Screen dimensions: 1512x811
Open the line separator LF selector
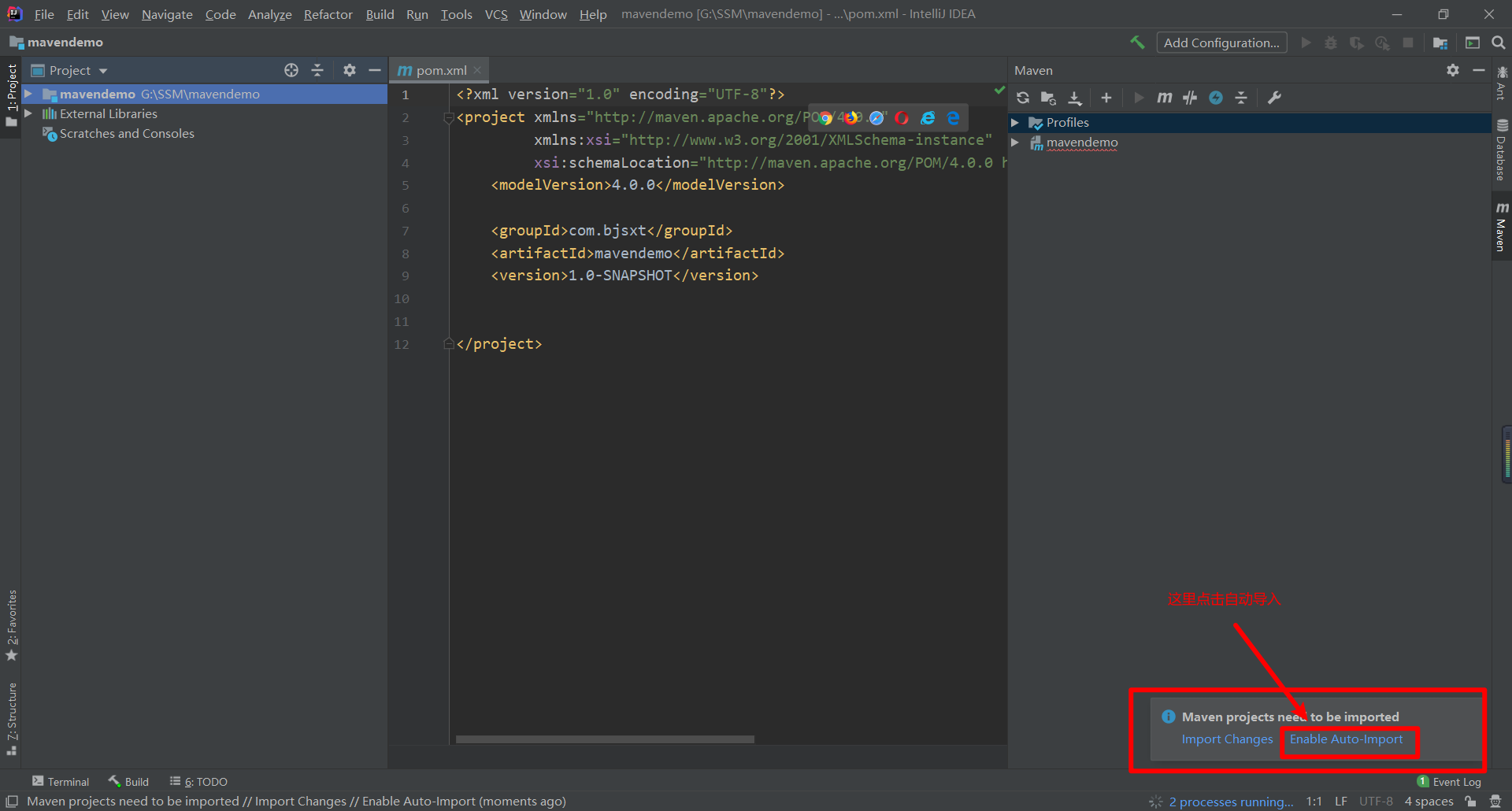(x=1341, y=802)
